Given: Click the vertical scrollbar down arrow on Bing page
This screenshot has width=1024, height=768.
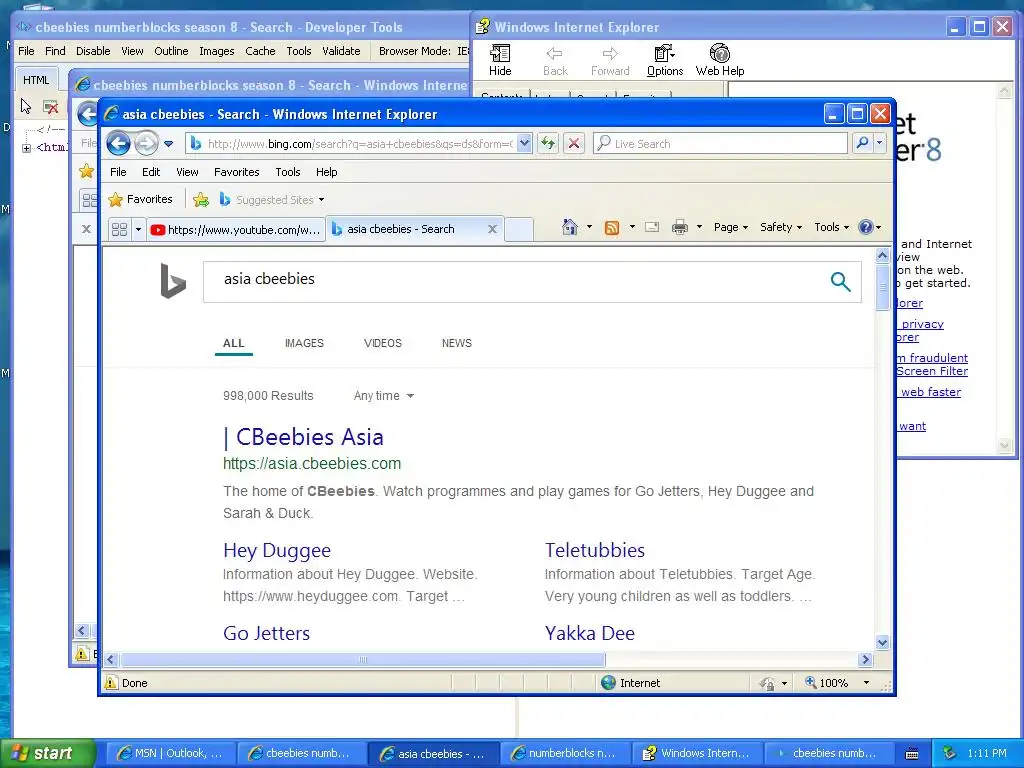Looking at the screenshot, I should coord(882,643).
